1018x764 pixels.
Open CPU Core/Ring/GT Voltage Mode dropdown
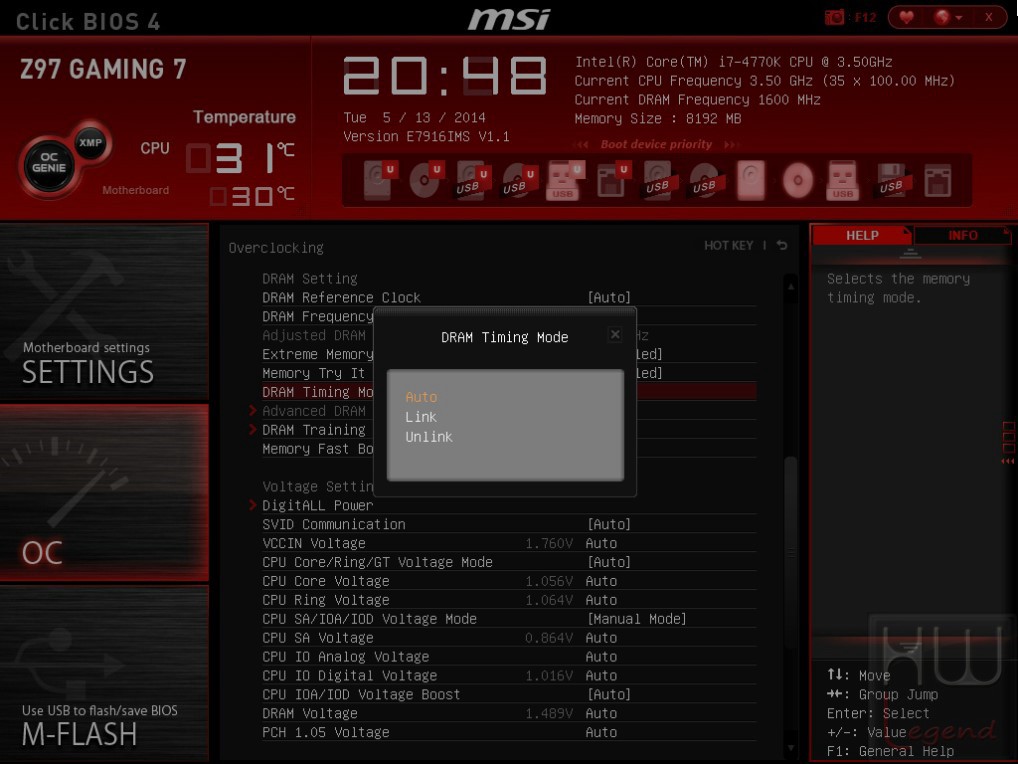point(609,561)
